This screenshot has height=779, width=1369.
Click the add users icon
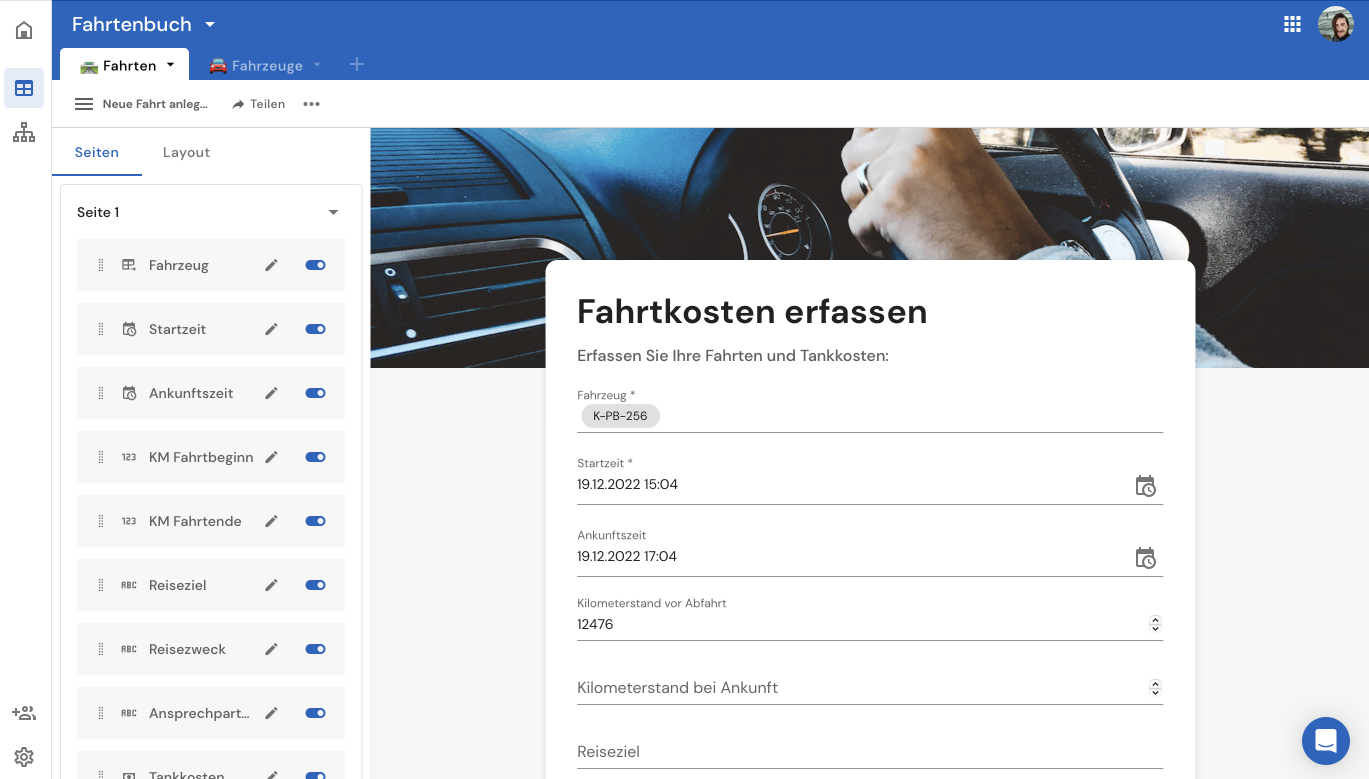(24, 713)
